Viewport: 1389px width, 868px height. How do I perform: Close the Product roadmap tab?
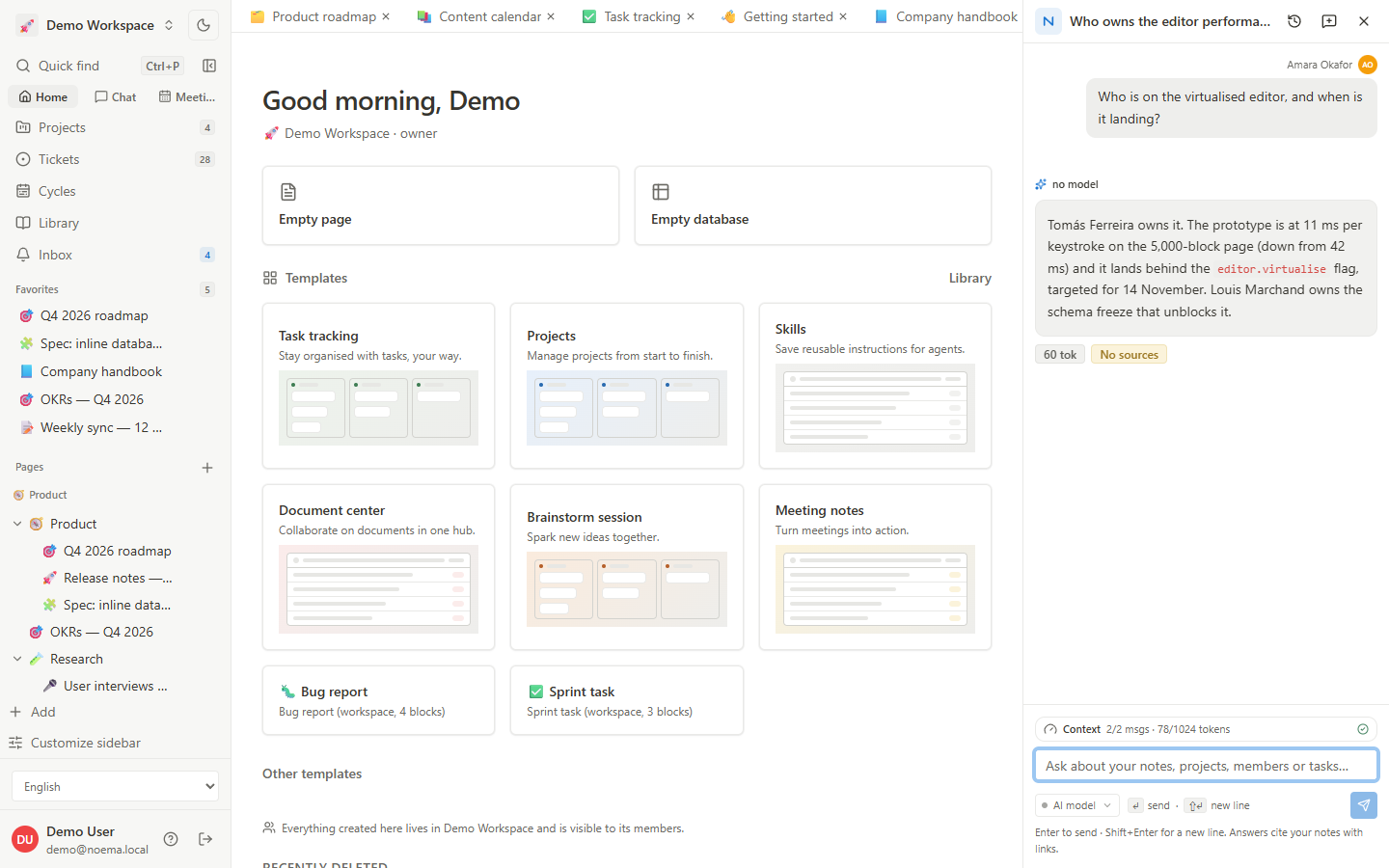coord(386,16)
